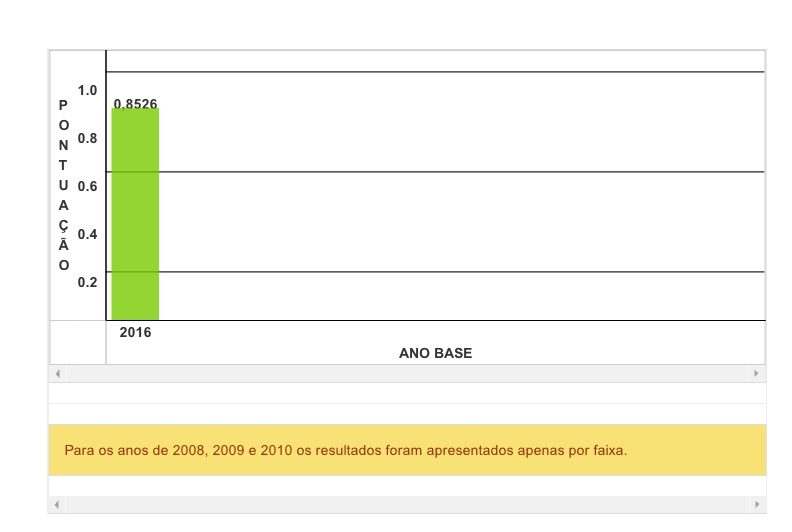
Task: Click the ANO BASE axis title
Action: tap(435, 353)
